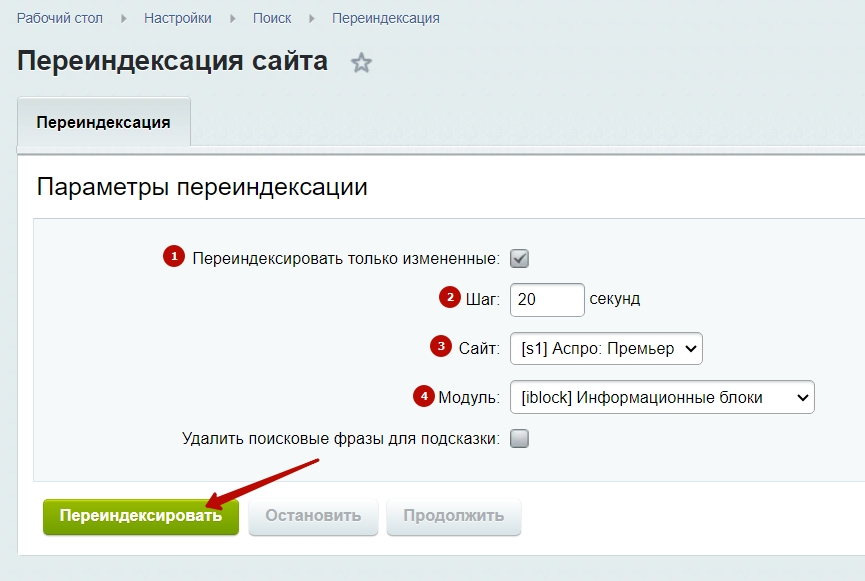Click red marker number 2 near Шаг
This screenshot has width=865, height=581.
450,297
